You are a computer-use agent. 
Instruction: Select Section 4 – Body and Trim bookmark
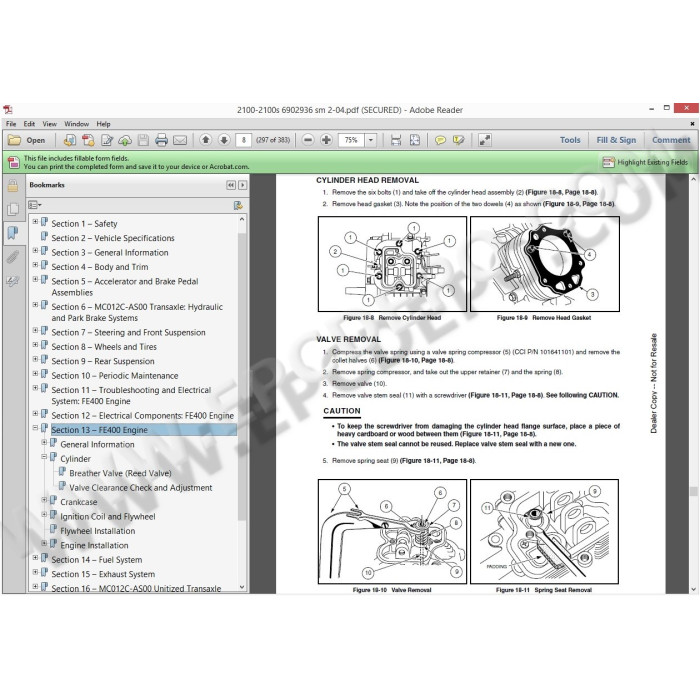(x=100, y=267)
